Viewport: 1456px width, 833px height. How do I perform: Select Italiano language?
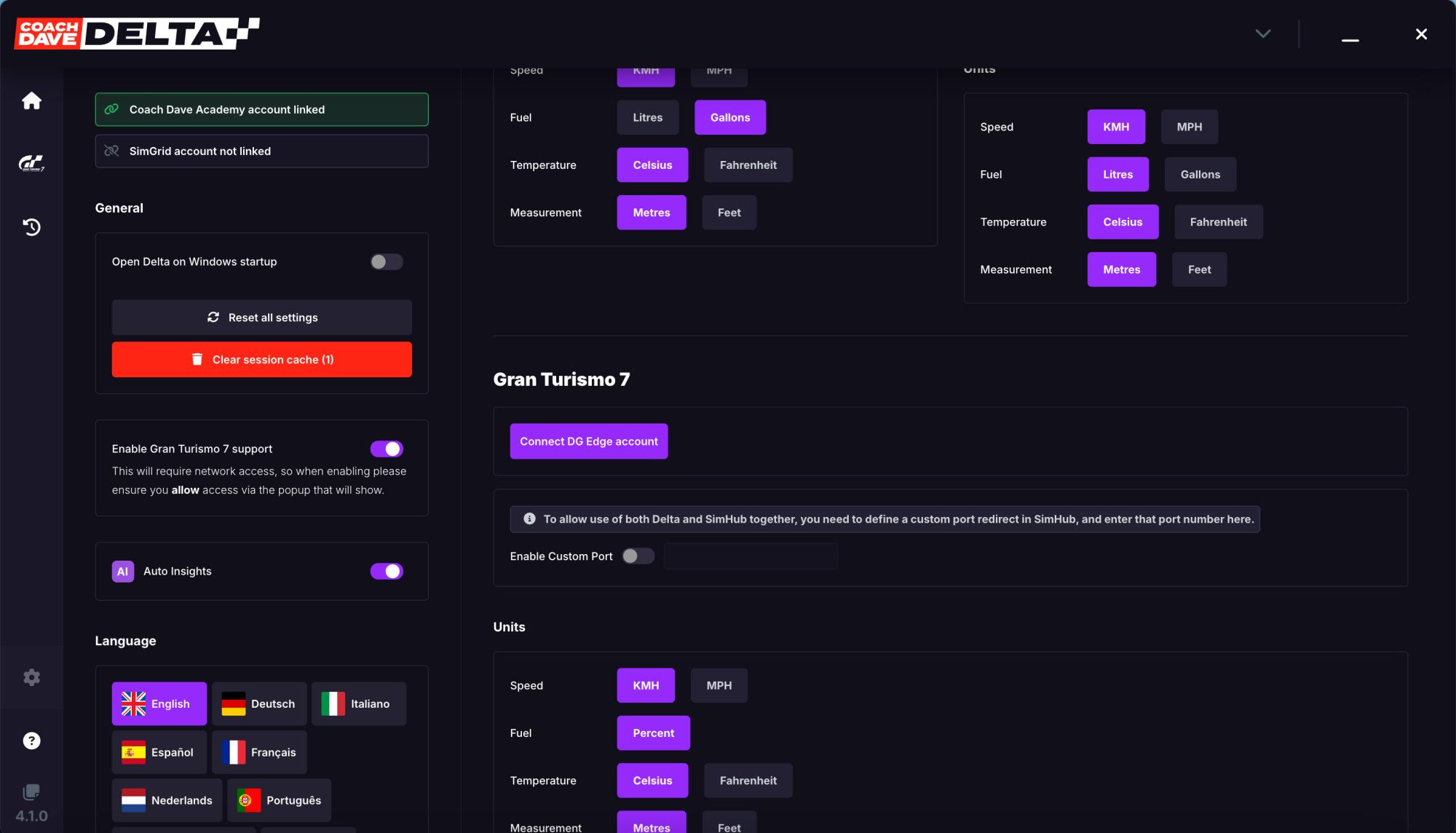[x=358, y=704]
